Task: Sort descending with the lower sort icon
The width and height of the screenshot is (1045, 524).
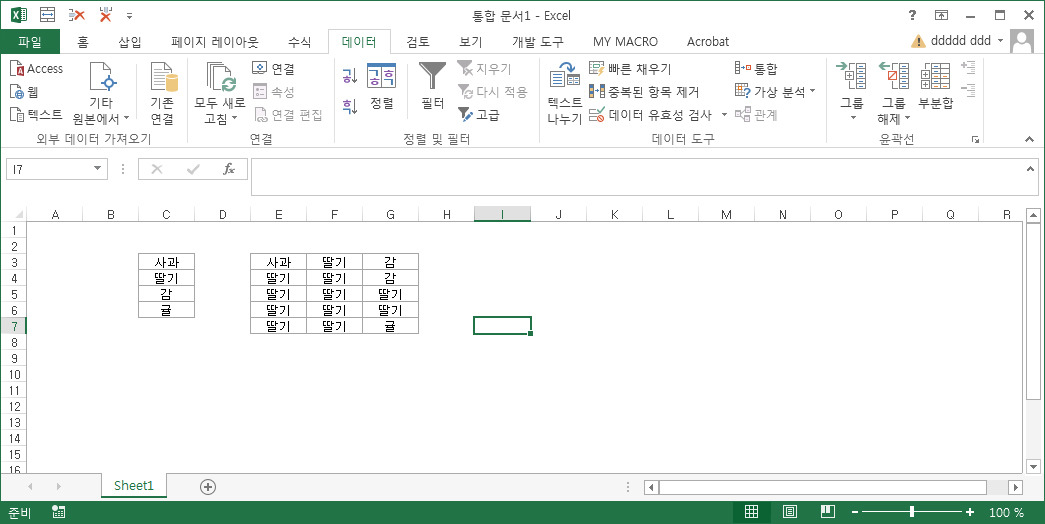Action: click(x=350, y=105)
